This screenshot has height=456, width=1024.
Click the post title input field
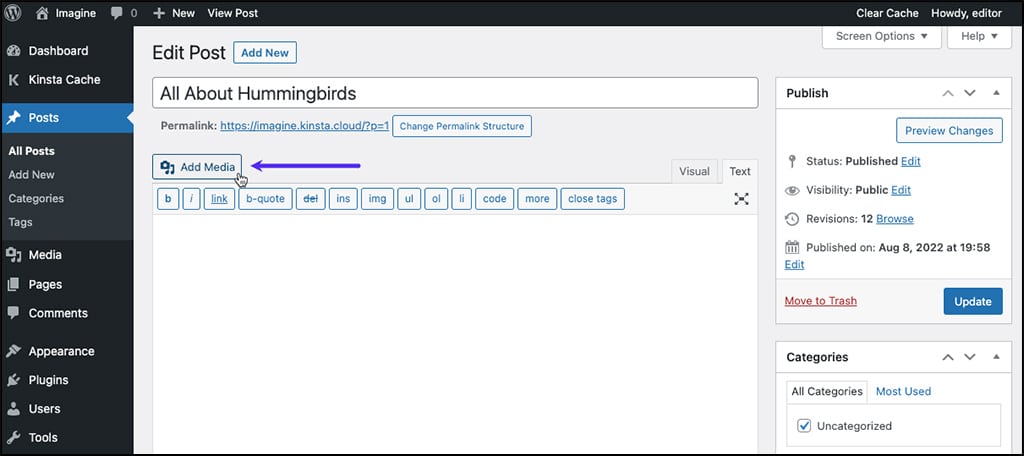click(x=455, y=93)
